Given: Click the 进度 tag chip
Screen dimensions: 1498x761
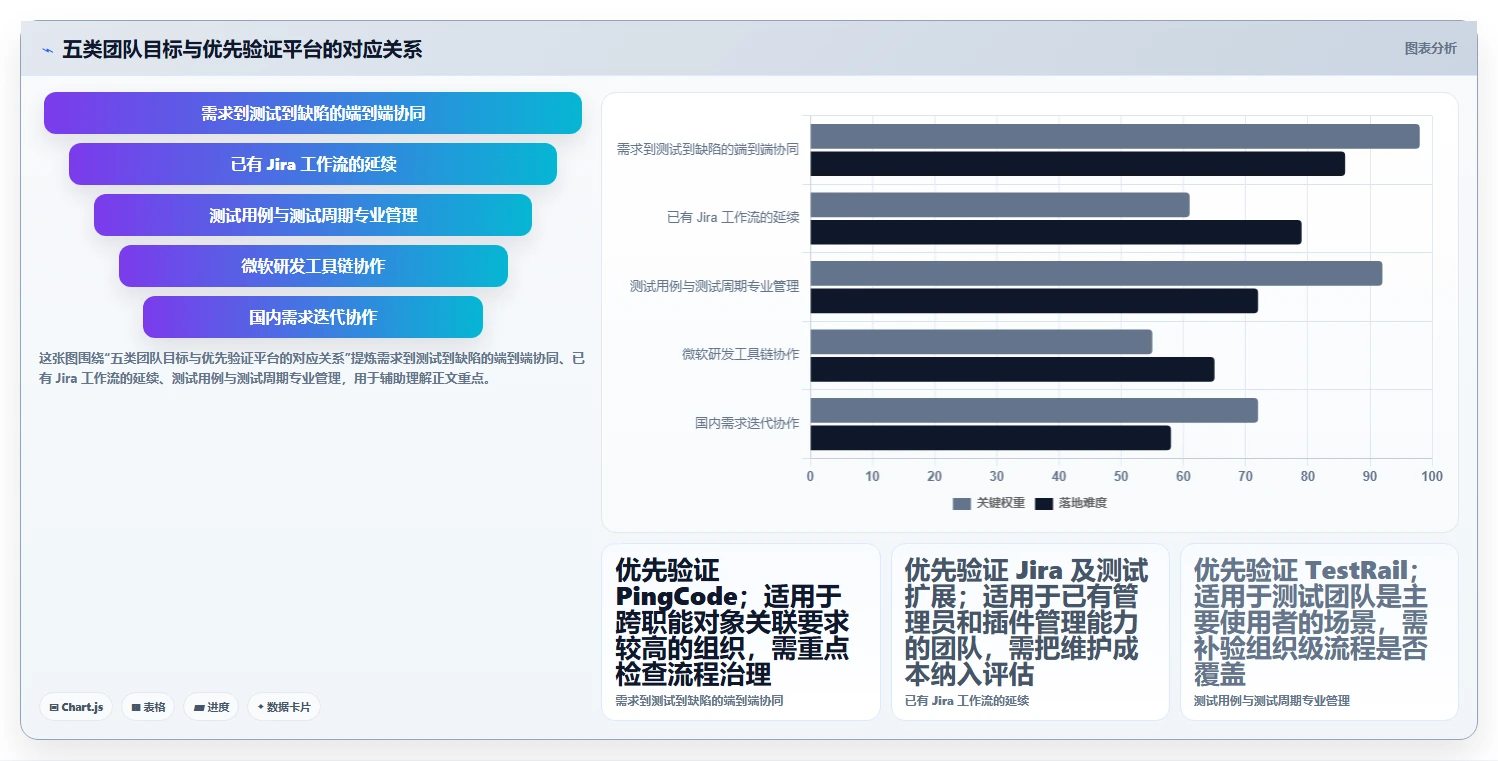Looking at the screenshot, I should click(x=211, y=707).
